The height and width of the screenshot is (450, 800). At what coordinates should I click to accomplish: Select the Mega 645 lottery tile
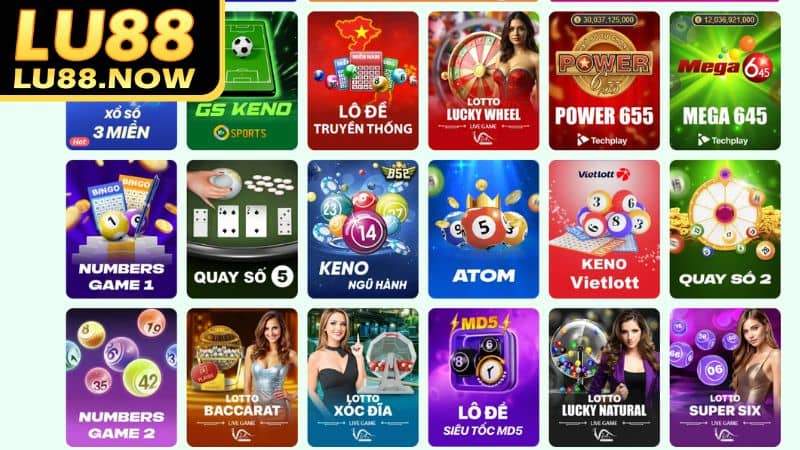(725, 81)
